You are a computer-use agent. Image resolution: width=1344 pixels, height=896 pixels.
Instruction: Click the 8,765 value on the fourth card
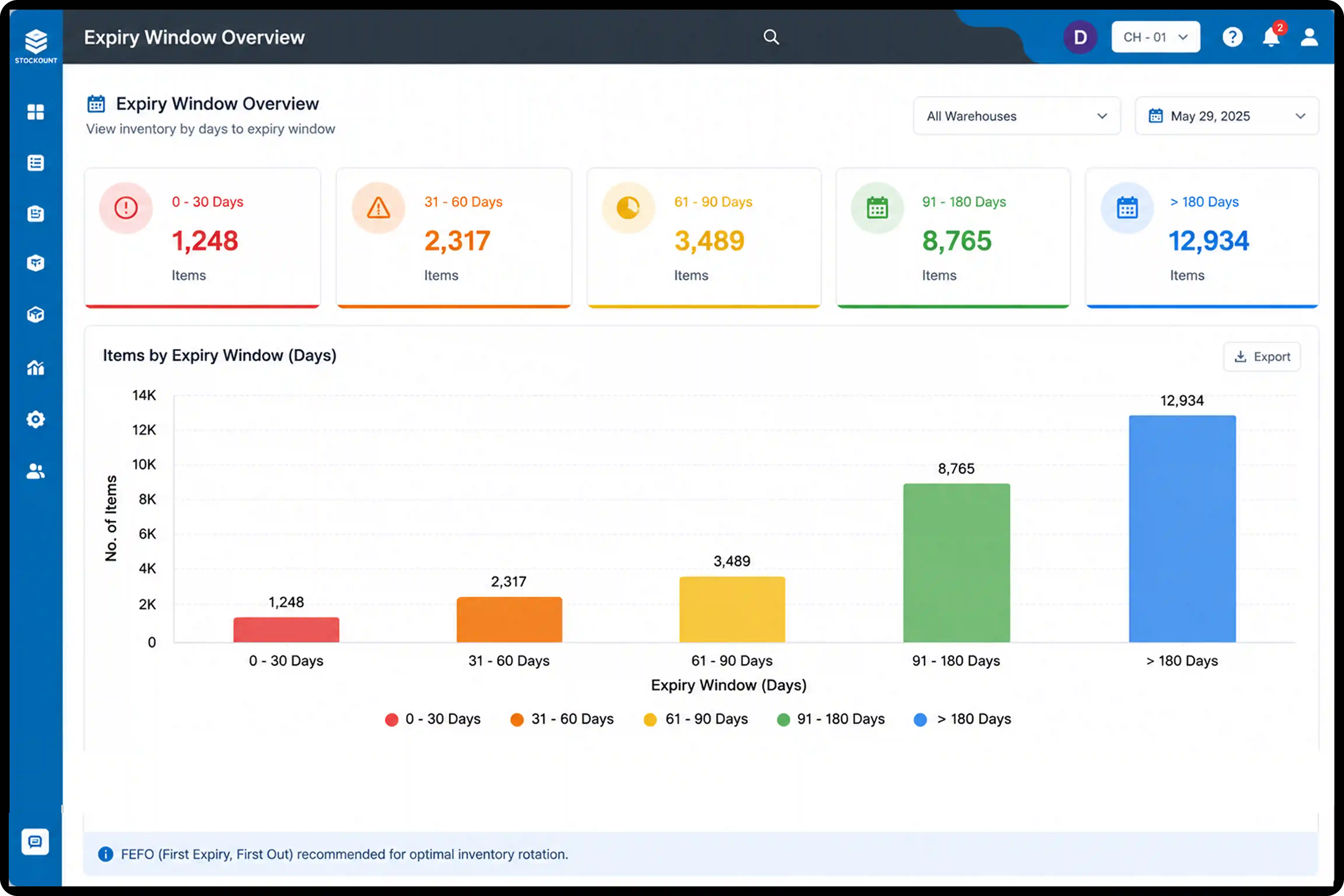point(957,241)
